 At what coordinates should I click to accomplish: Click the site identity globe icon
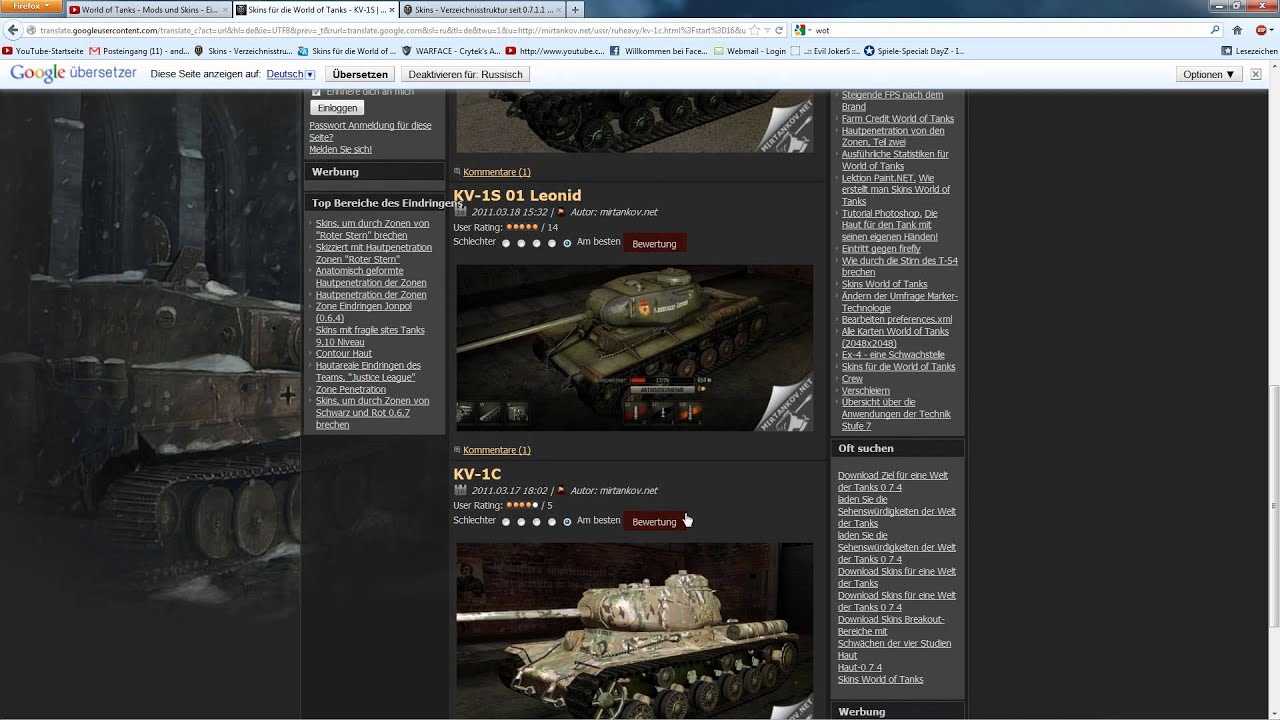[x=32, y=30]
